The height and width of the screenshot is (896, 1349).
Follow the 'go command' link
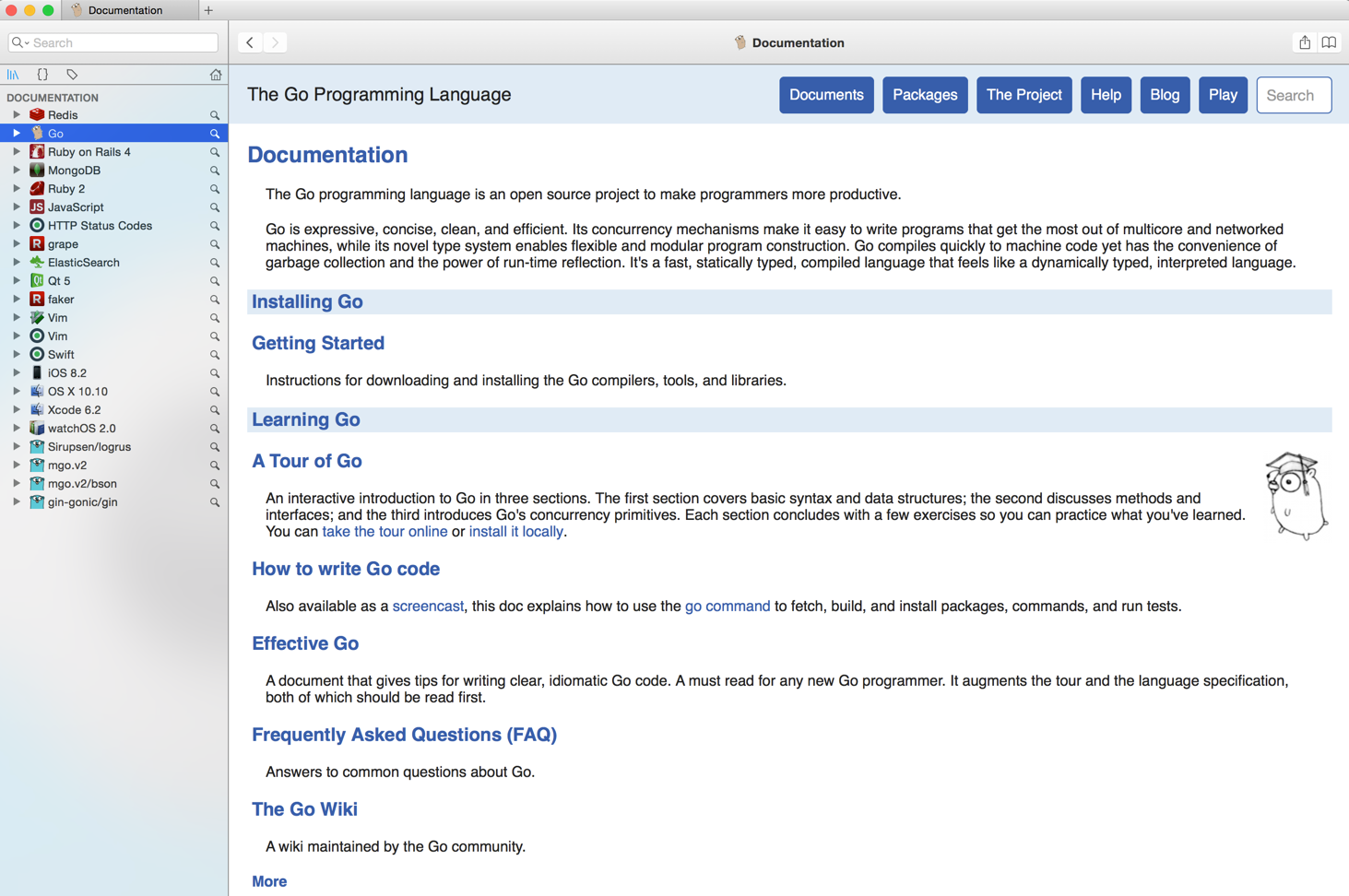pos(728,607)
